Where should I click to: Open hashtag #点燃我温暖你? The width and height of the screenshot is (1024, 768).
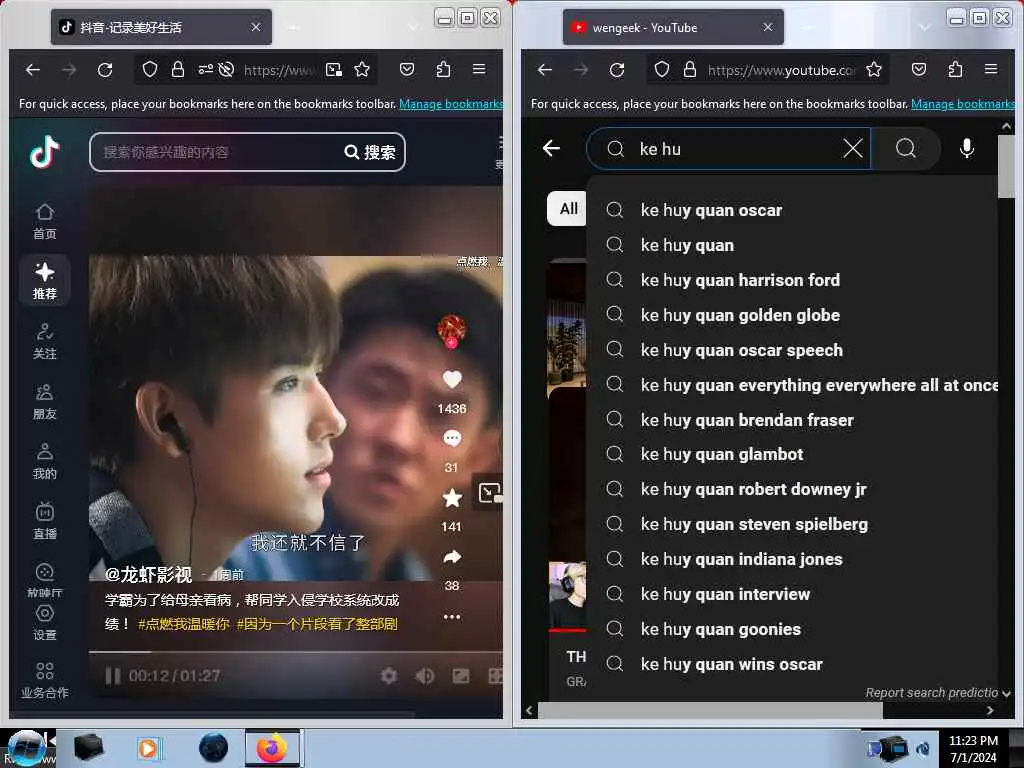tap(184, 624)
